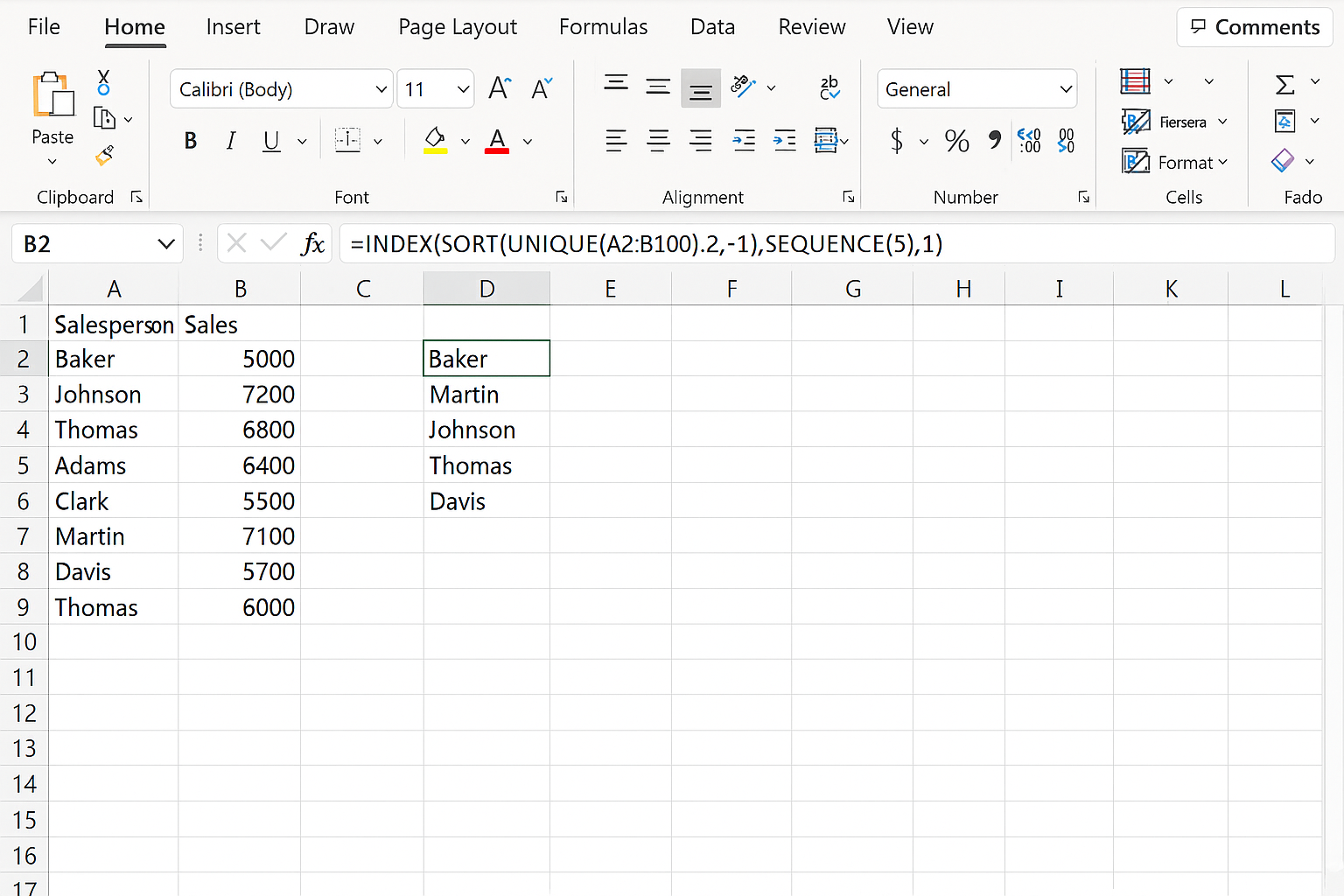This screenshot has height=896, width=1344.
Task: Open the Page Layout tab
Action: coord(458,27)
